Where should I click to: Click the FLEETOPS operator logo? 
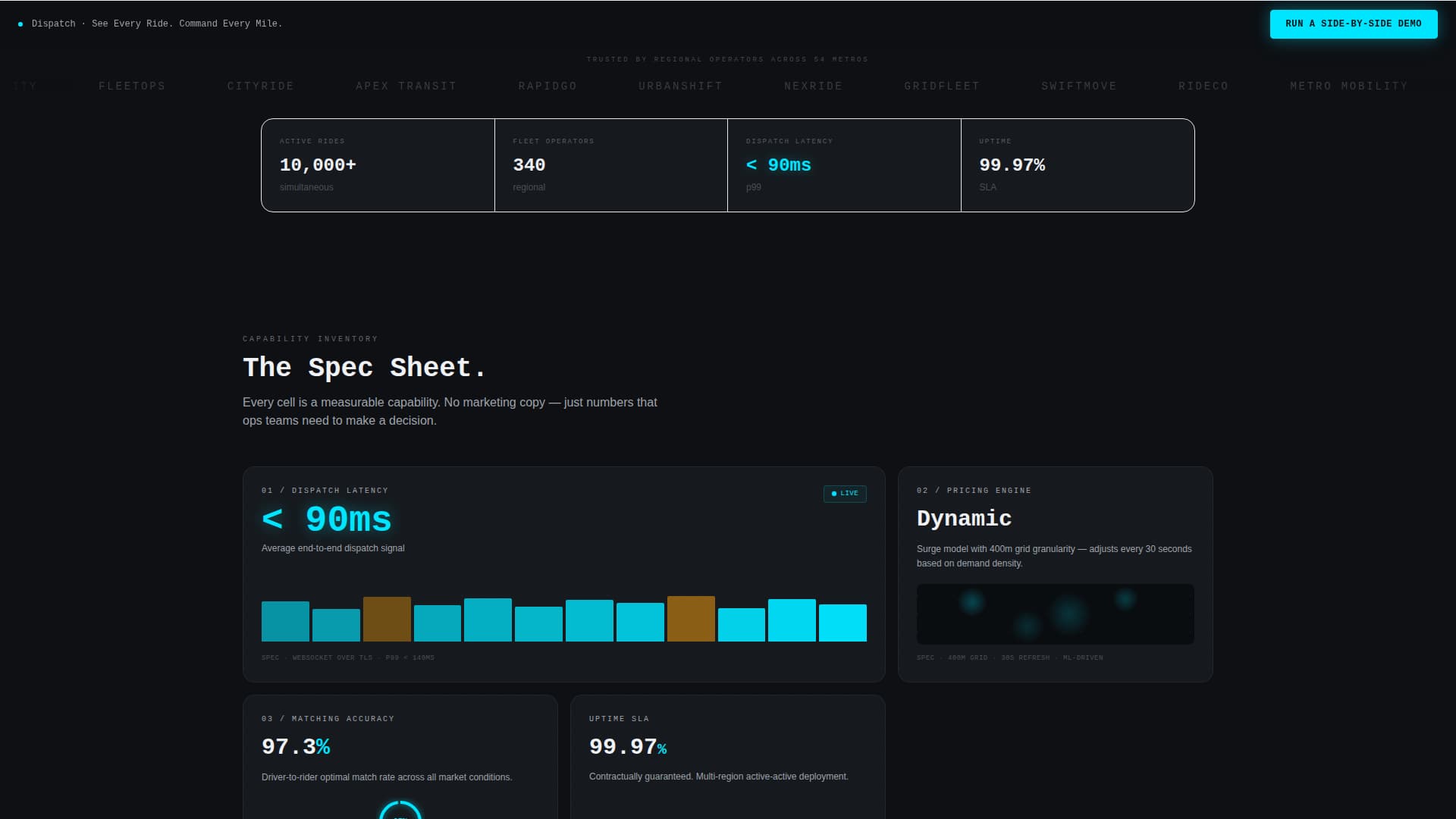(x=132, y=86)
